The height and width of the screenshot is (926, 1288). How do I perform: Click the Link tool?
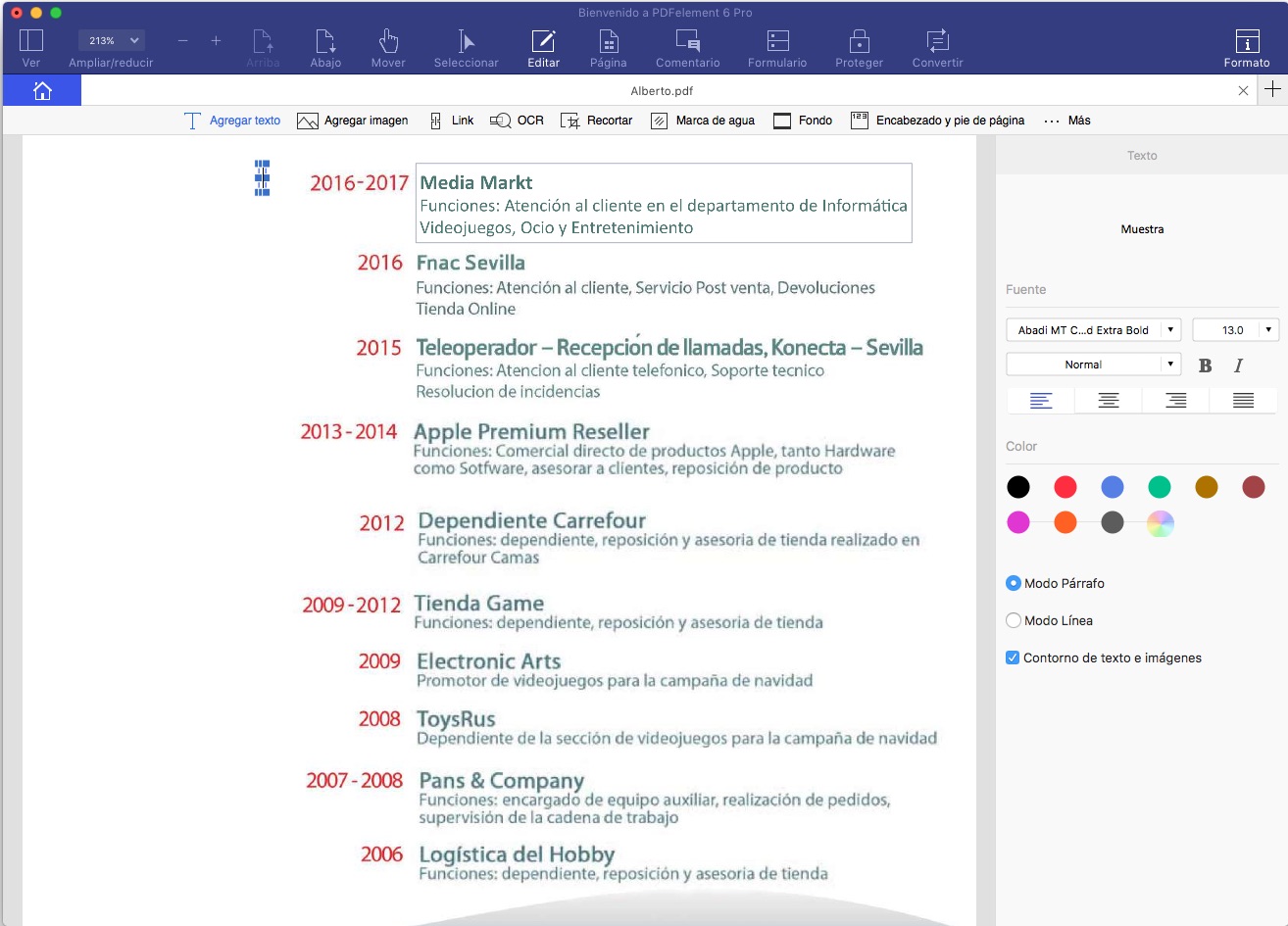pyautogui.click(x=451, y=121)
